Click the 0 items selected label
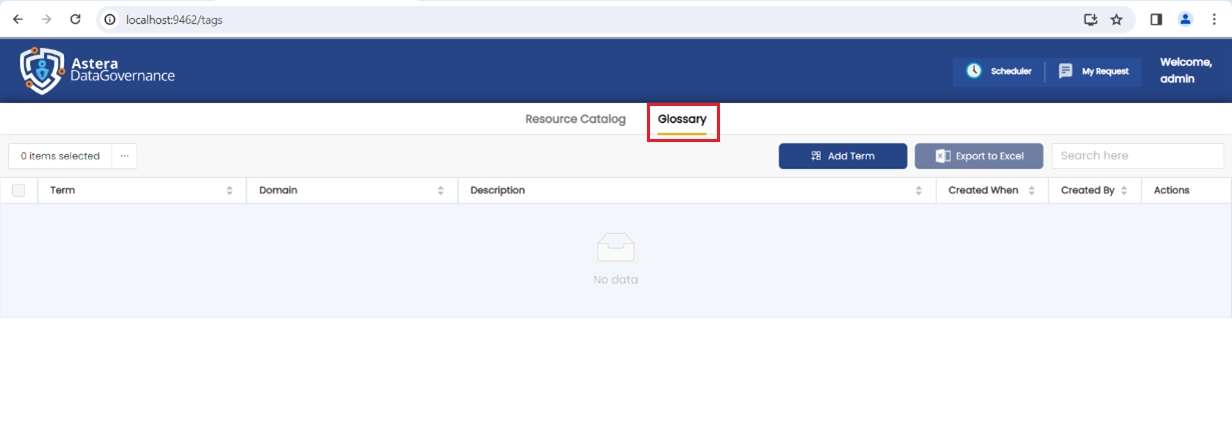The width and height of the screenshot is (1232, 433). (60, 156)
